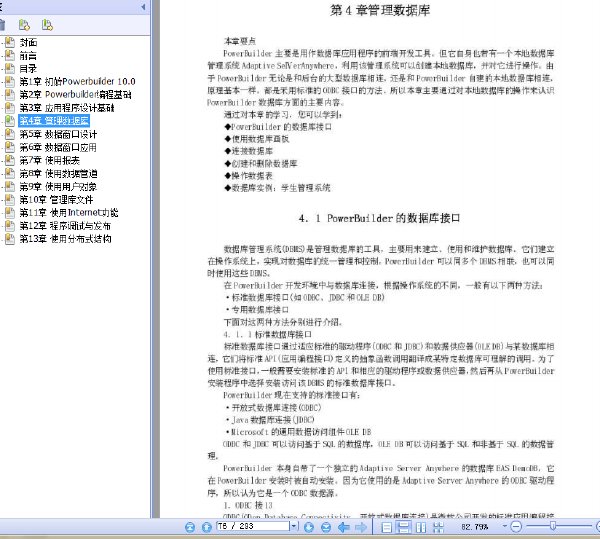This screenshot has height=539, width=600.
Task: Click section heading 4. 1 PowerBuilder 的数据库接口
Action: coord(379,218)
